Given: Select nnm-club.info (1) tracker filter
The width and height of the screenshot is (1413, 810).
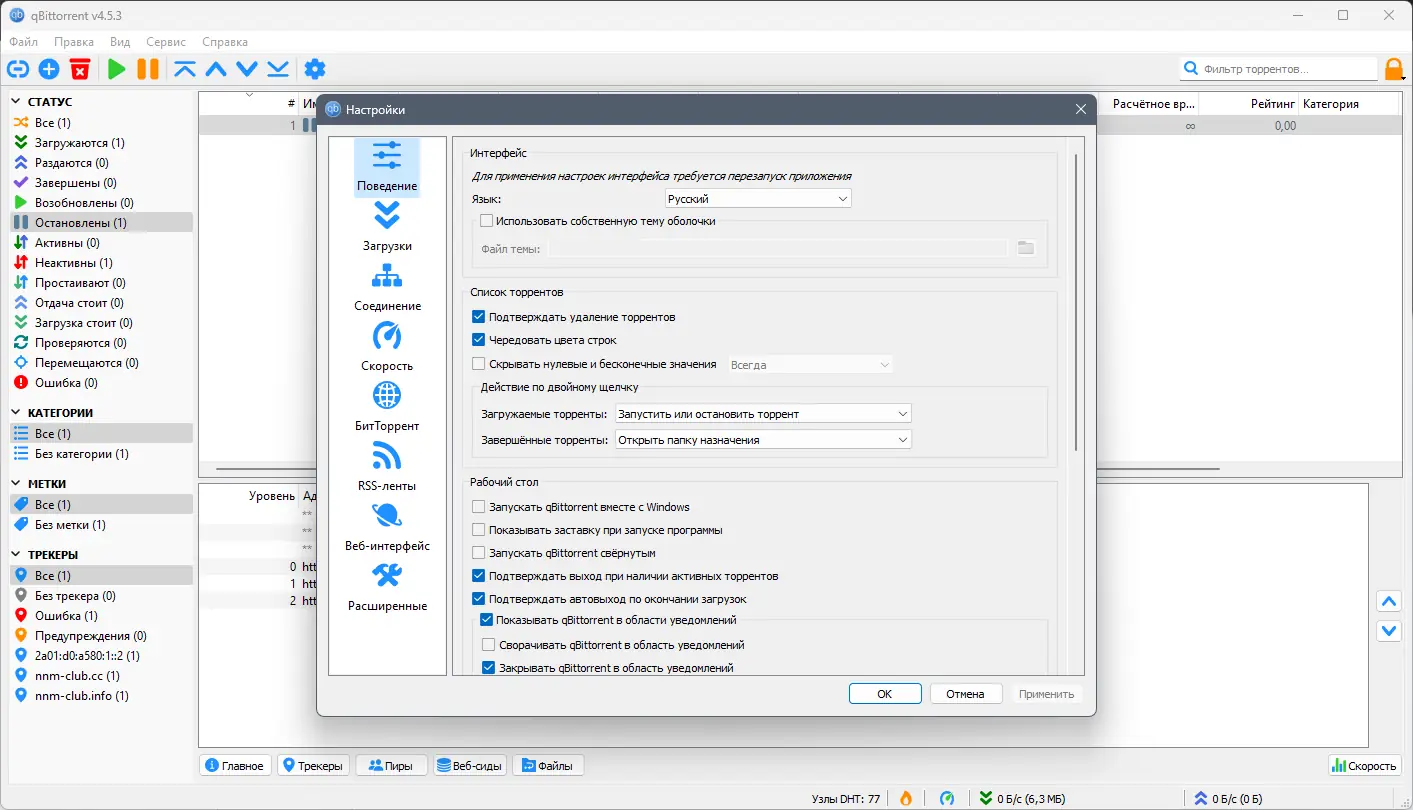Looking at the screenshot, I should pyautogui.click(x=101, y=696).
